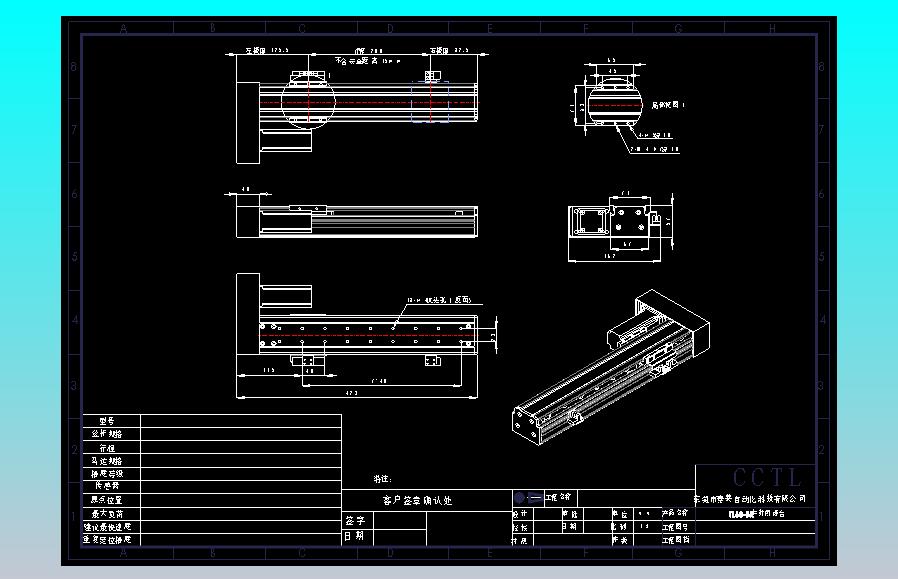Click the 行程 row label
Viewport: 898px width, 579px height.
[x=107, y=448]
